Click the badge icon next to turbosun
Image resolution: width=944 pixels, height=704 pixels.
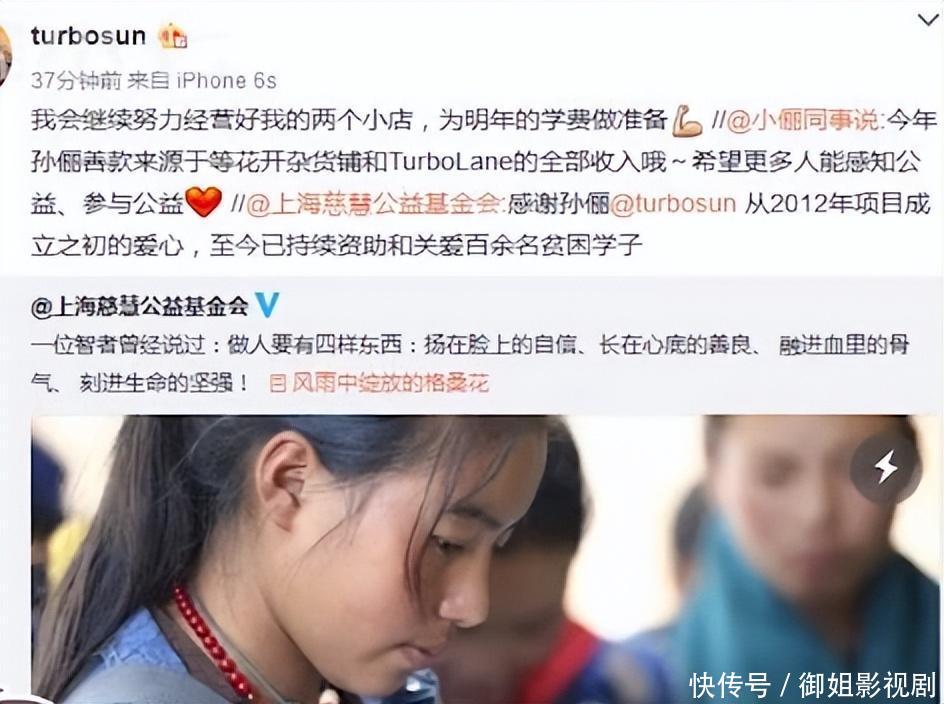[x=173, y=36]
